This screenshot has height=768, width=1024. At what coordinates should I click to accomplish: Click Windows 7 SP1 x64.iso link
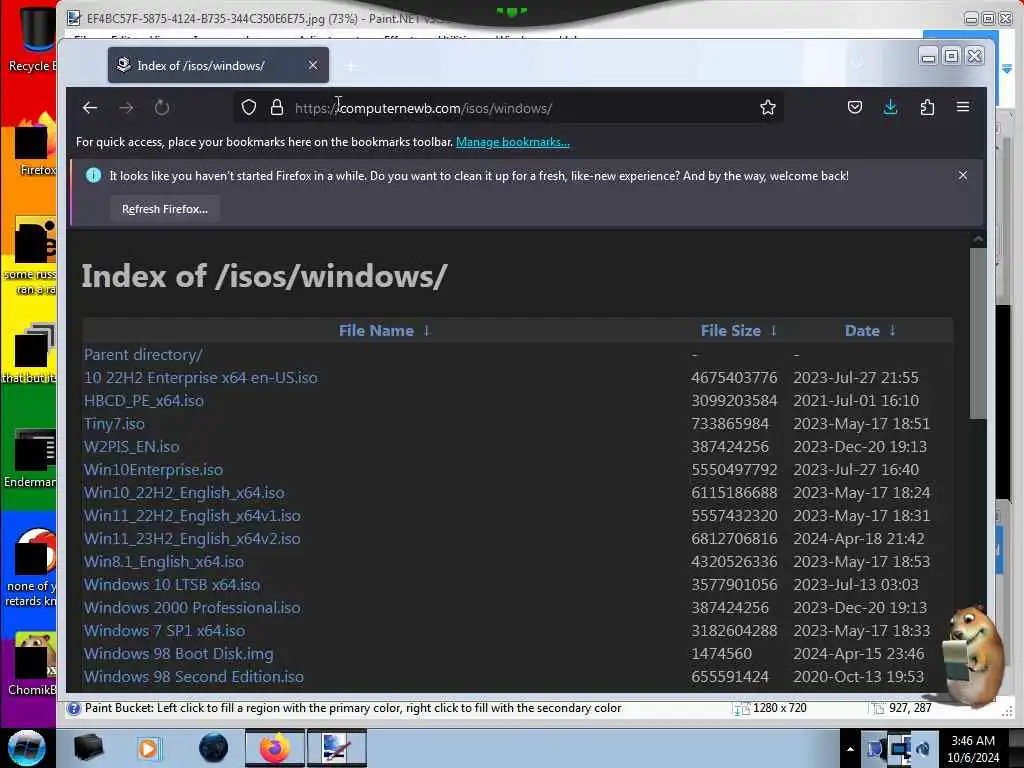click(165, 631)
